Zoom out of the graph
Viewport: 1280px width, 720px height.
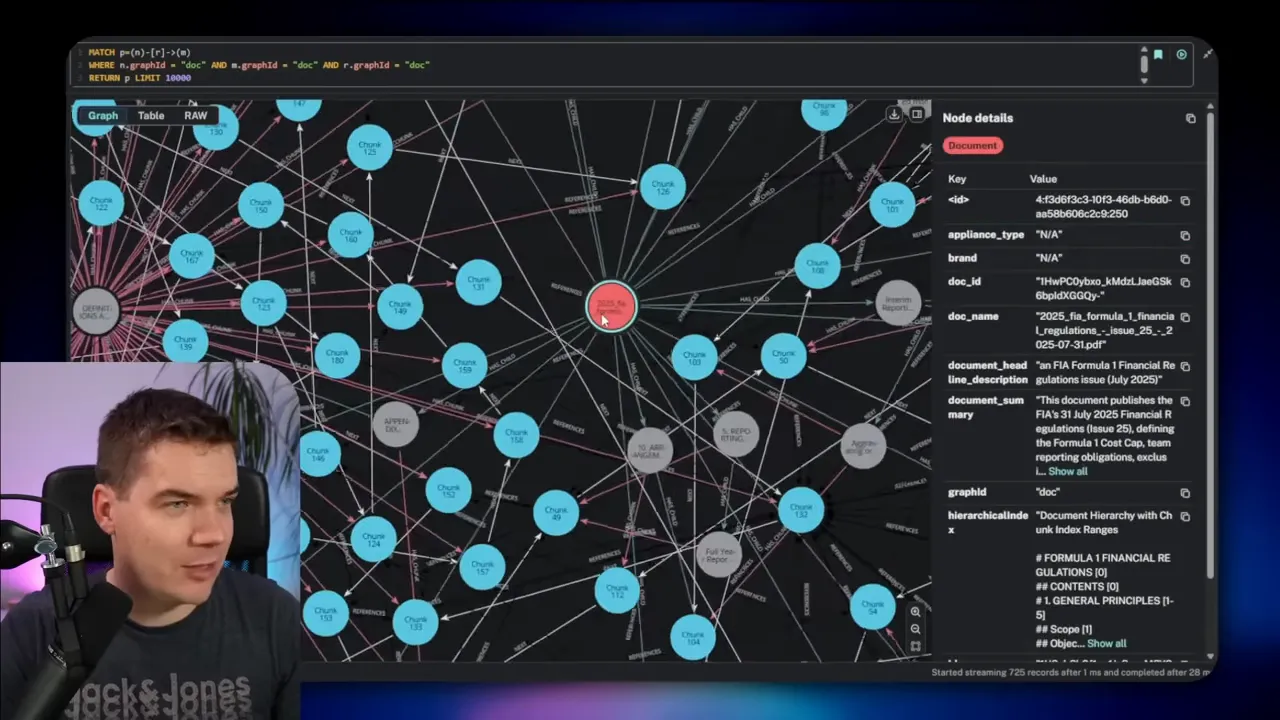[x=915, y=629]
